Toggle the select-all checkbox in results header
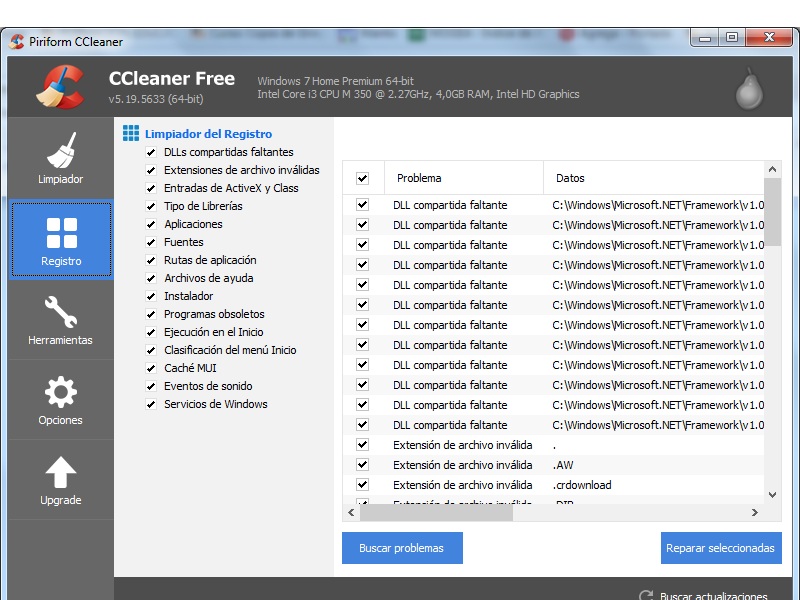 pyautogui.click(x=362, y=178)
